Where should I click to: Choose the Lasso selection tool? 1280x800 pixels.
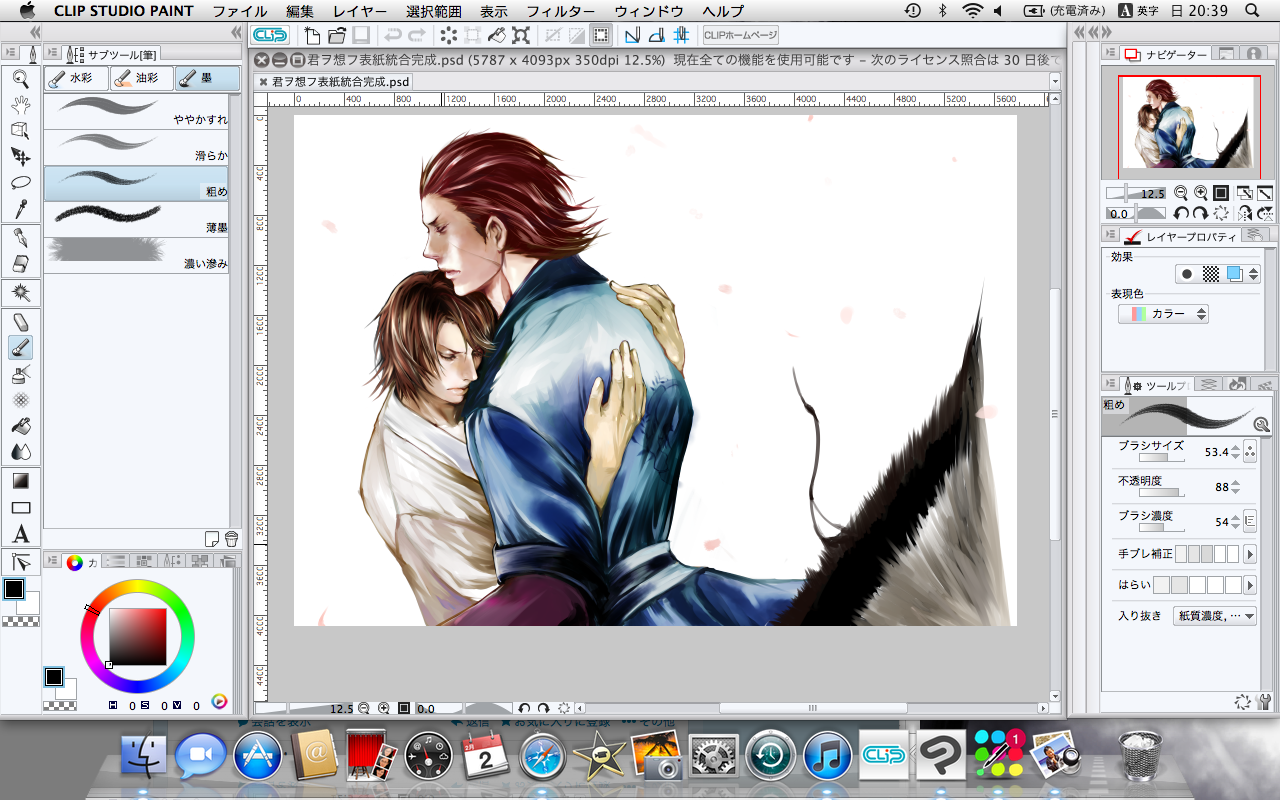click(20, 182)
